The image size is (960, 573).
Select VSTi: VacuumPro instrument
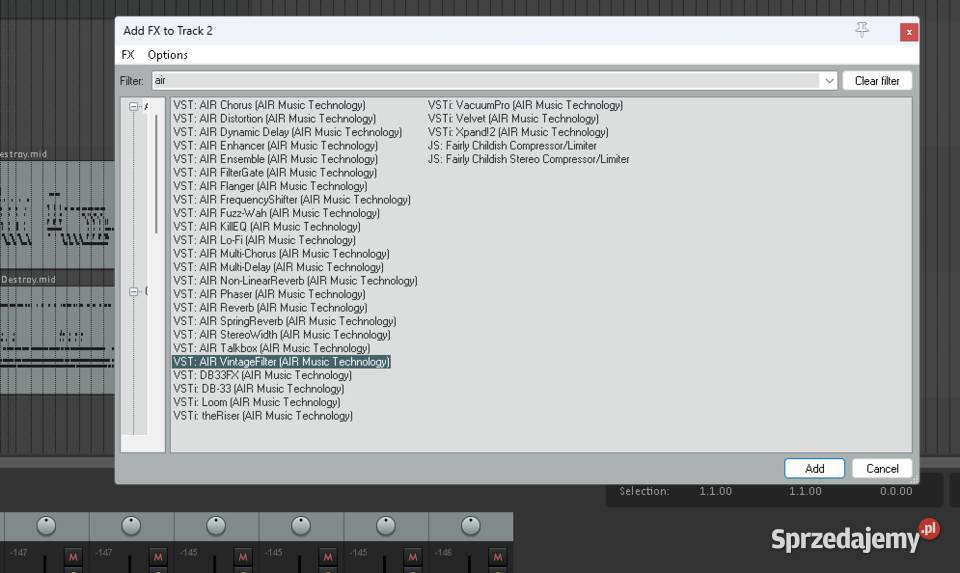pyautogui.click(x=525, y=105)
